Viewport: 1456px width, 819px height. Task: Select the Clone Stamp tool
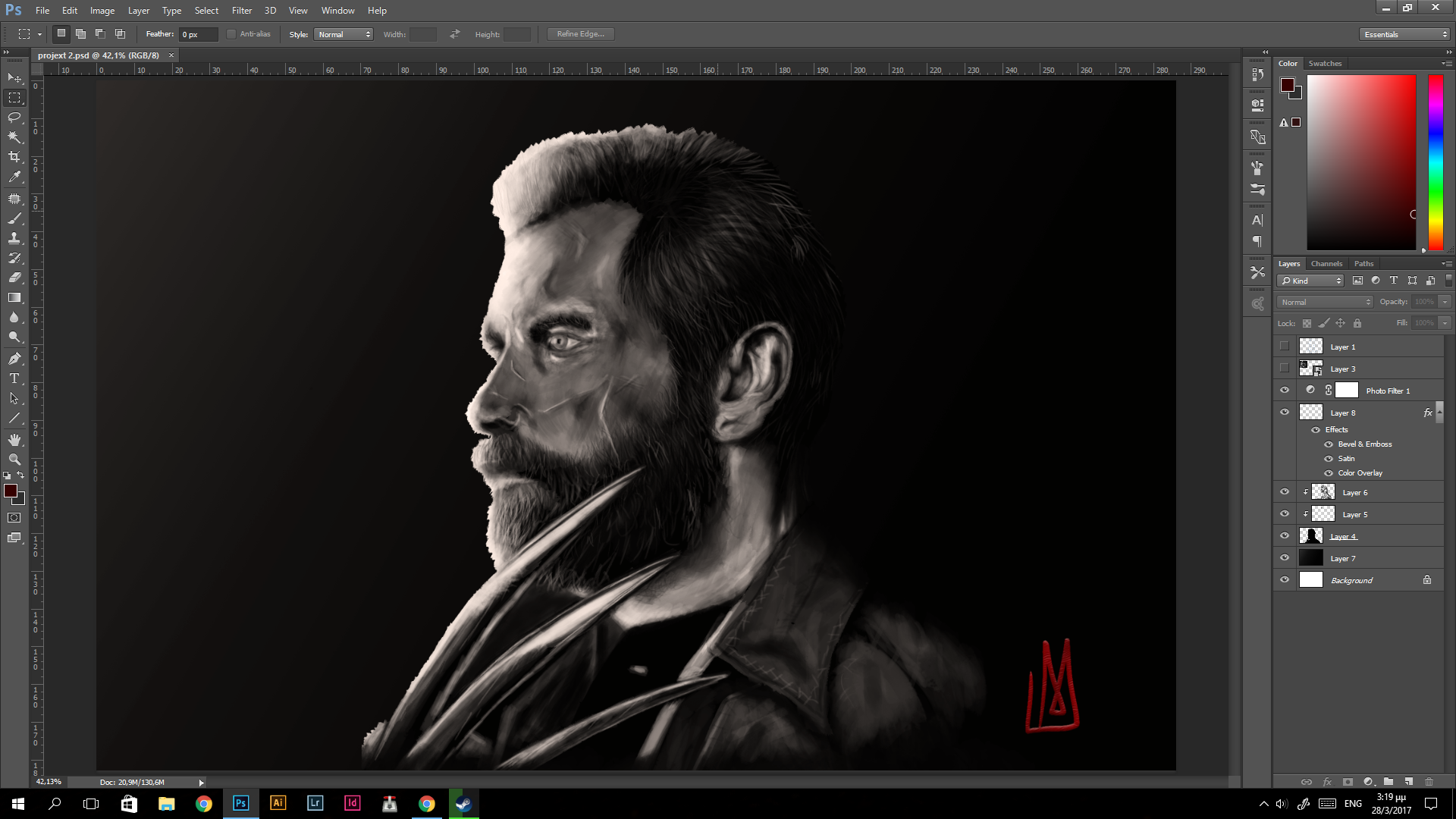click(14, 238)
